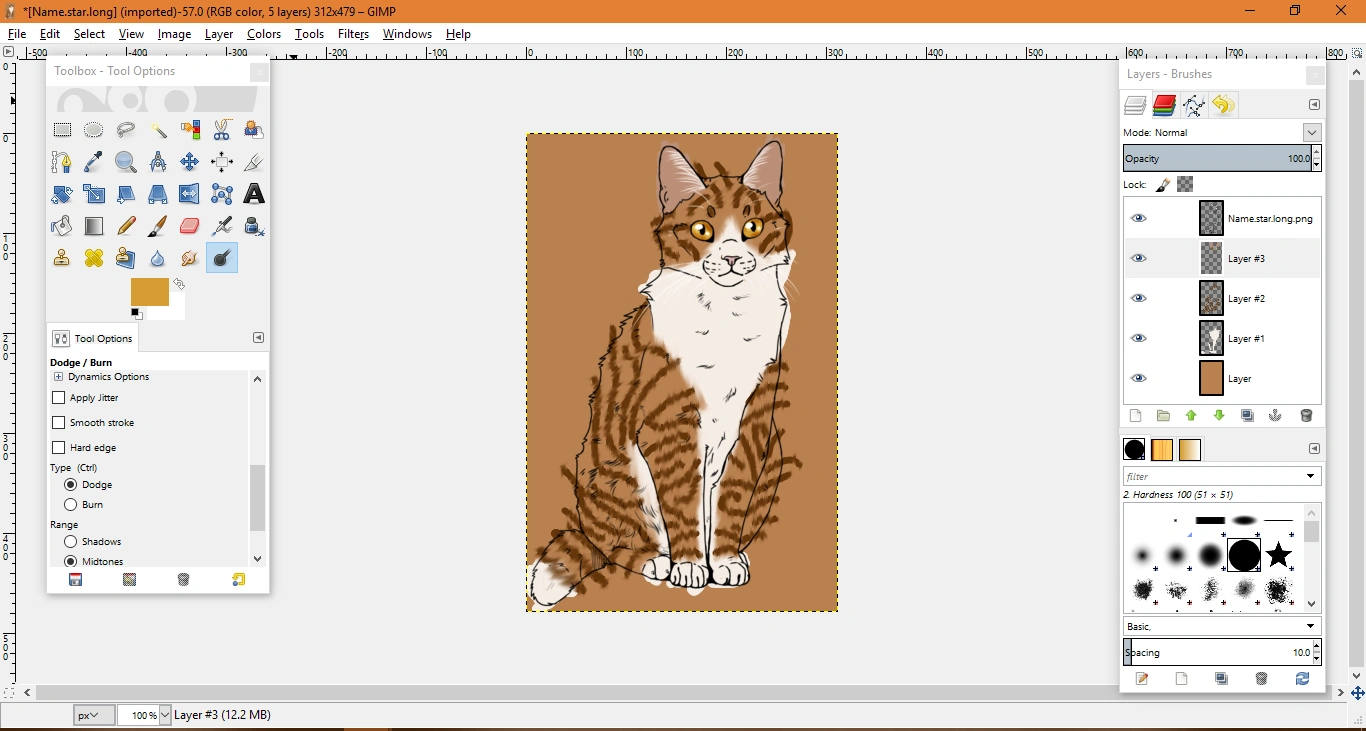Open the 'Basic,' brush tag dropdown
The width and height of the screenshot is (1366, 731).
pos(1311,627)
